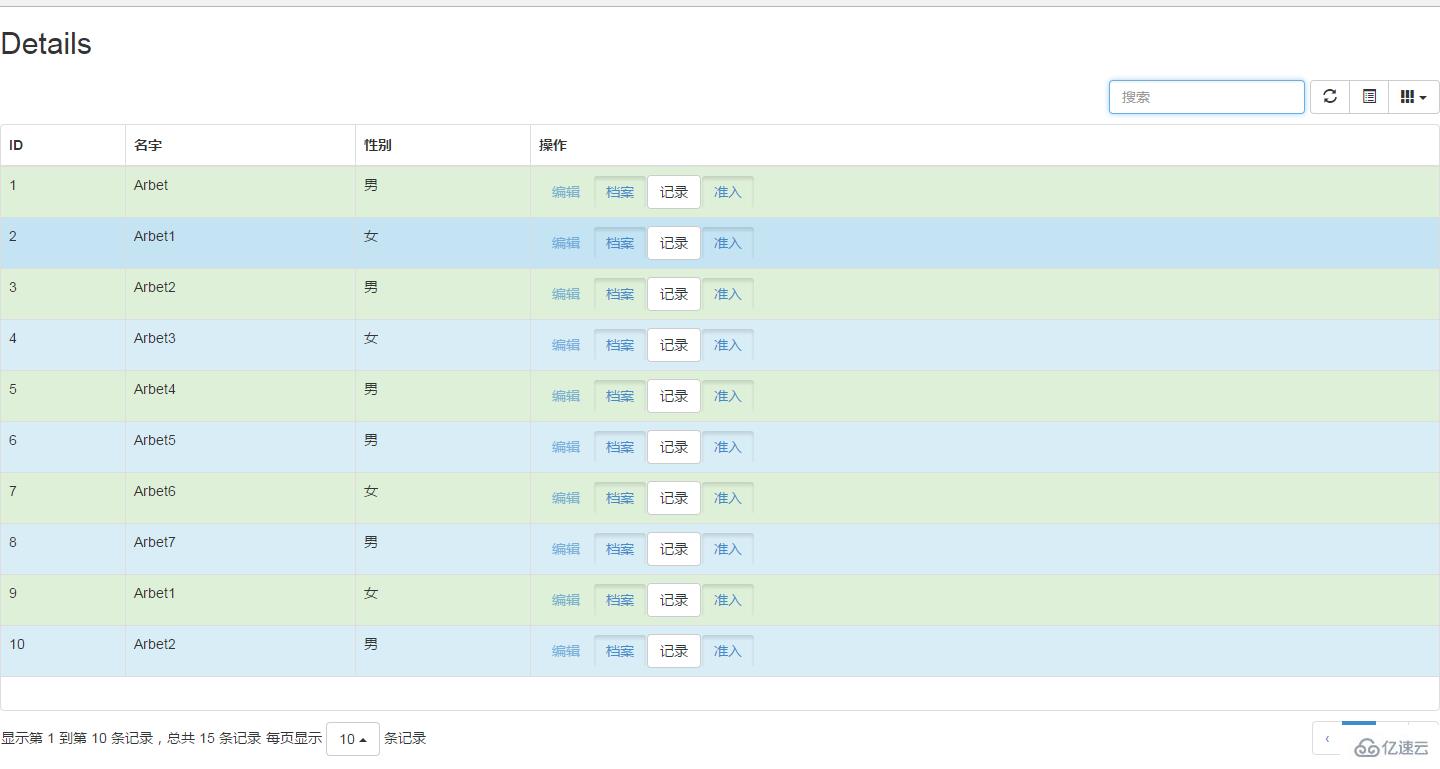The image size is (1440, 769).
Task: Click 准入 button in the row with ID 2
Action: tap(728, 243)
